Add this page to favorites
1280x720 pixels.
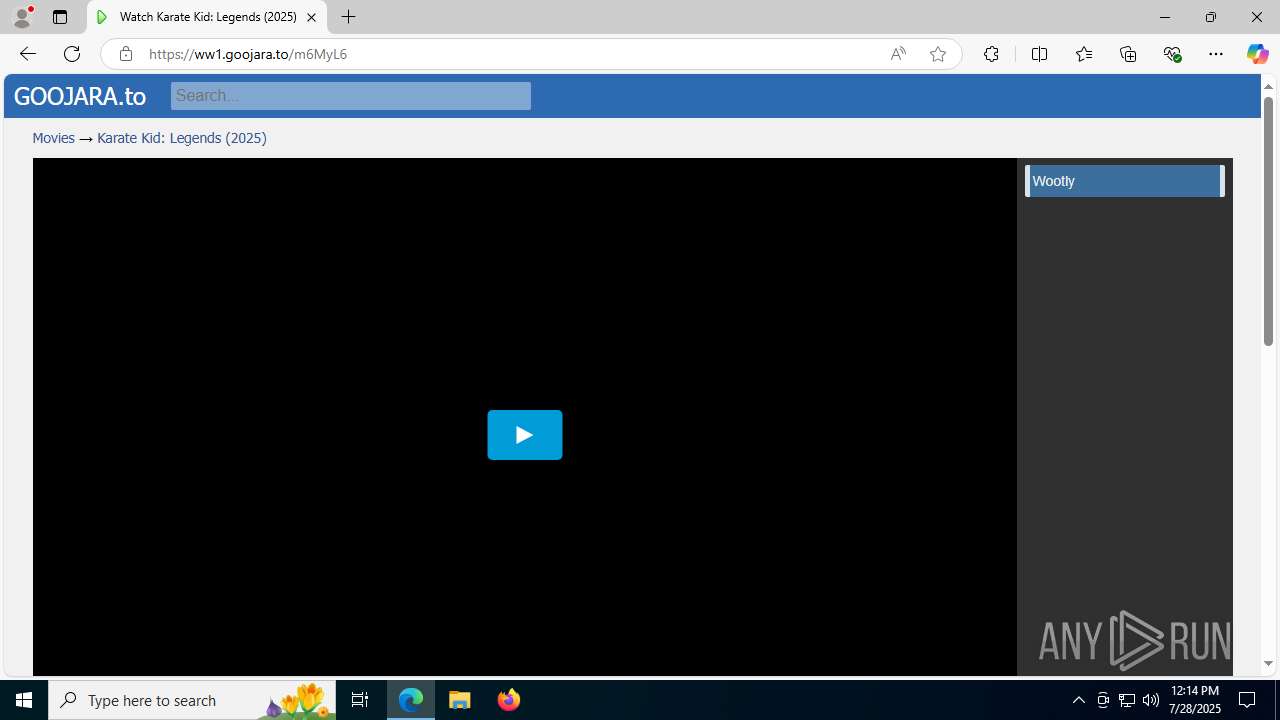click(x=938, y=54)
